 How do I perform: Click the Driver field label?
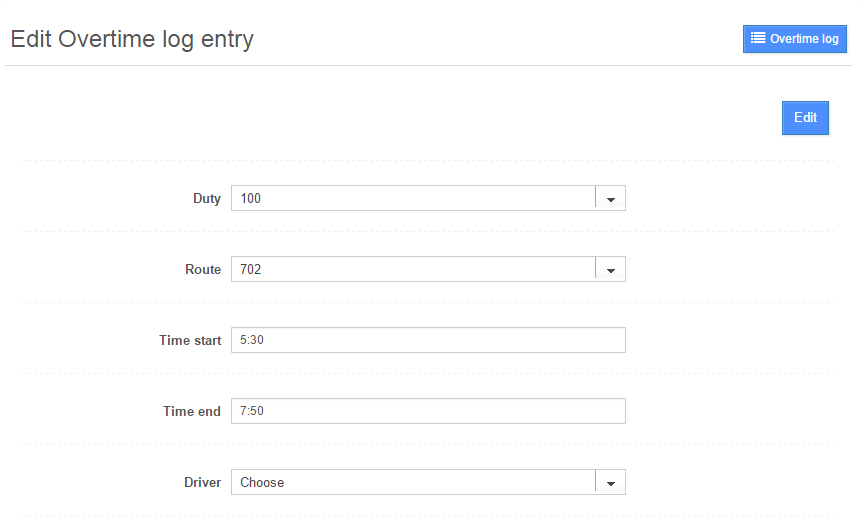[202, 483]
